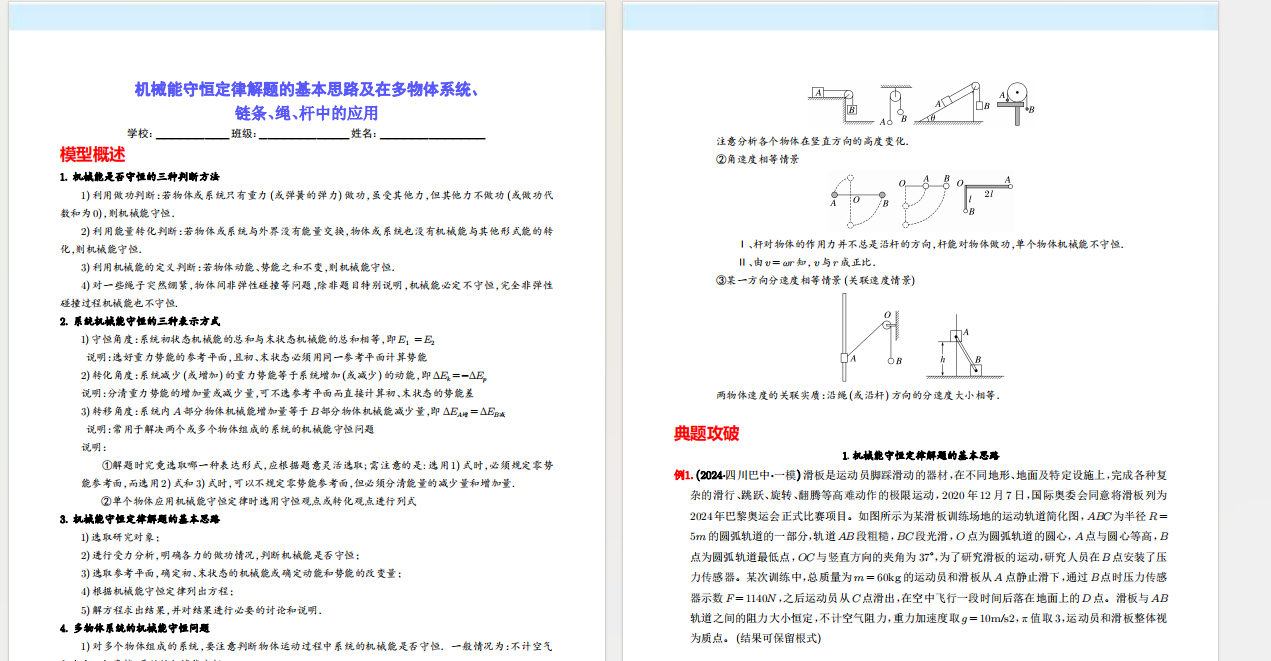Click the blank line after 班级:
The height and width of the screenshot is (661, 1271).
pyautogui.click(x=303, y=133)
